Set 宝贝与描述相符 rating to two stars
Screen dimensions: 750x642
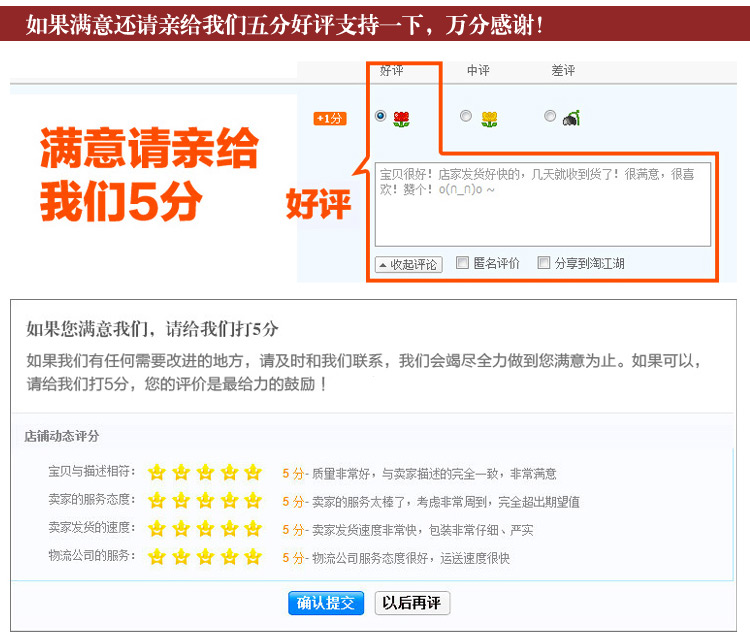tap(181, 473)
